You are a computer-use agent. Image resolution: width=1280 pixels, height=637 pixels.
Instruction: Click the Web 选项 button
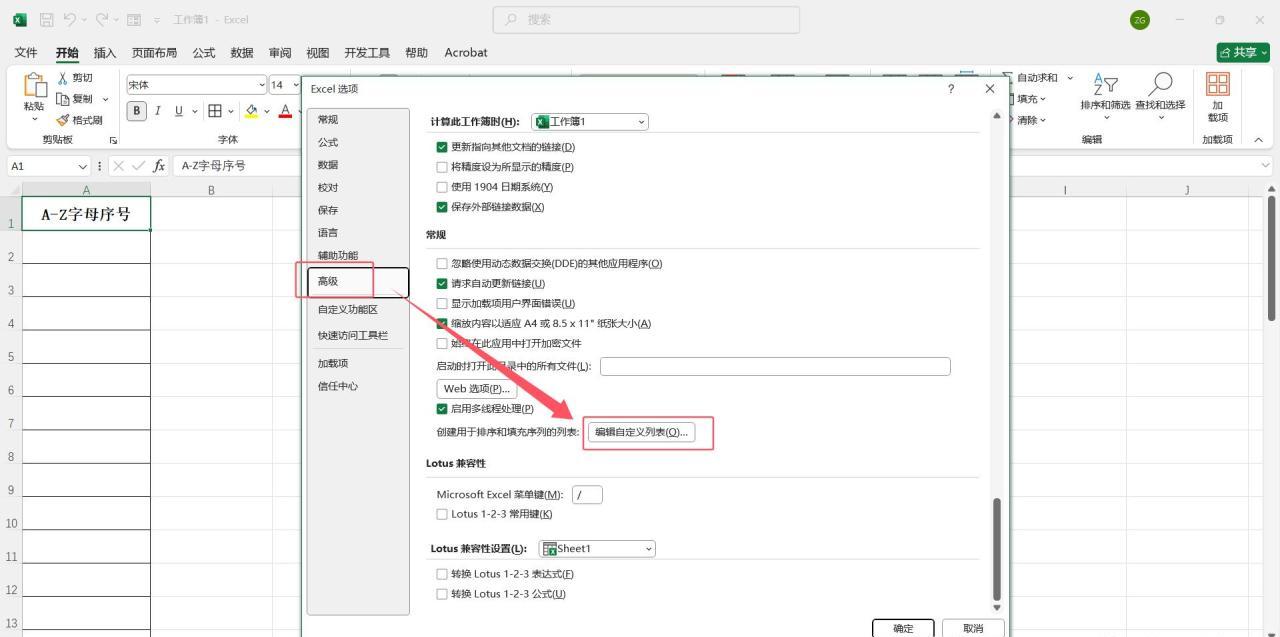[x=476, y=389]
